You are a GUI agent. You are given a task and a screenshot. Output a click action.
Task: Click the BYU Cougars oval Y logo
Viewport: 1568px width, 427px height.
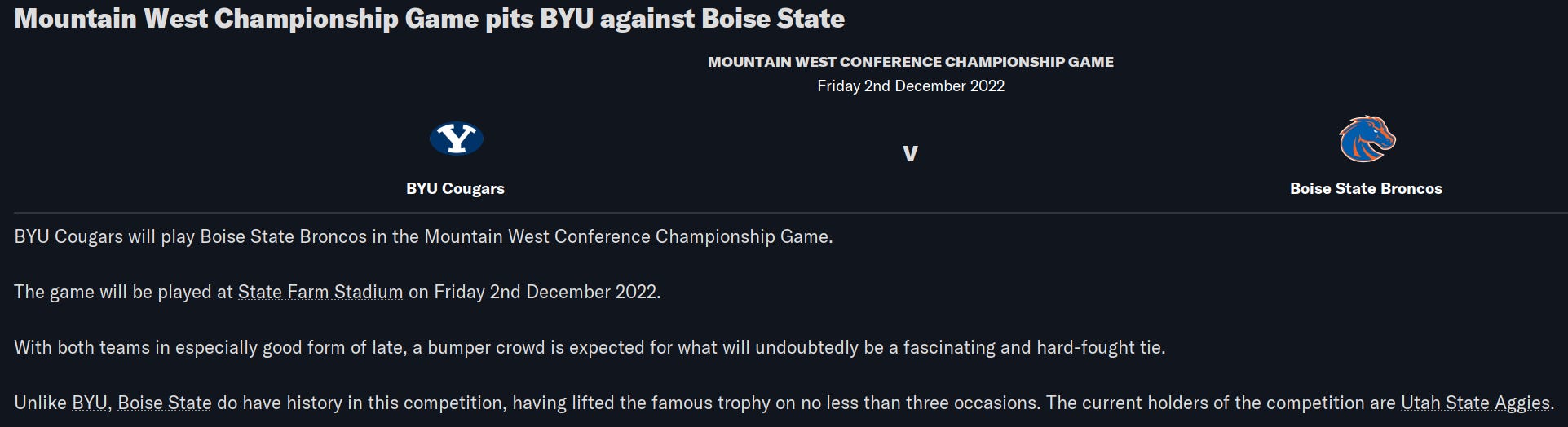point(456,139)
